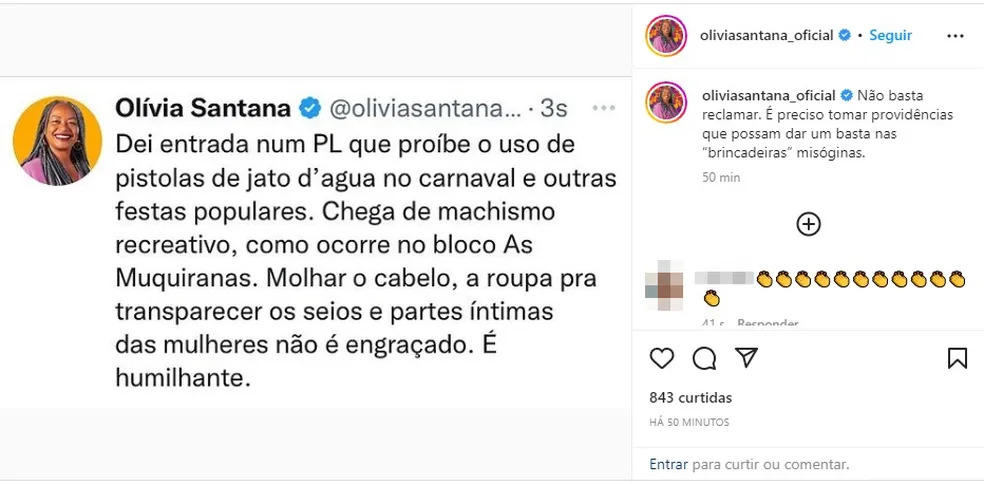
Task: Open the three-dot post options menu
Action: point(956,36)
